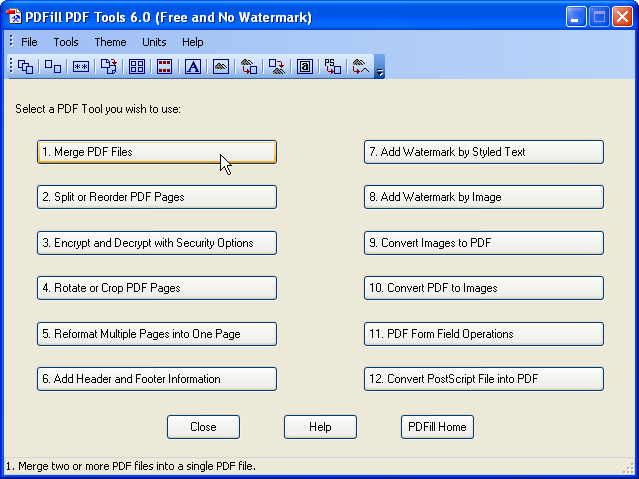639x479 pixels.
Task: Click the status bar text about merging PDFs
Action: click(x=131, y=466)
